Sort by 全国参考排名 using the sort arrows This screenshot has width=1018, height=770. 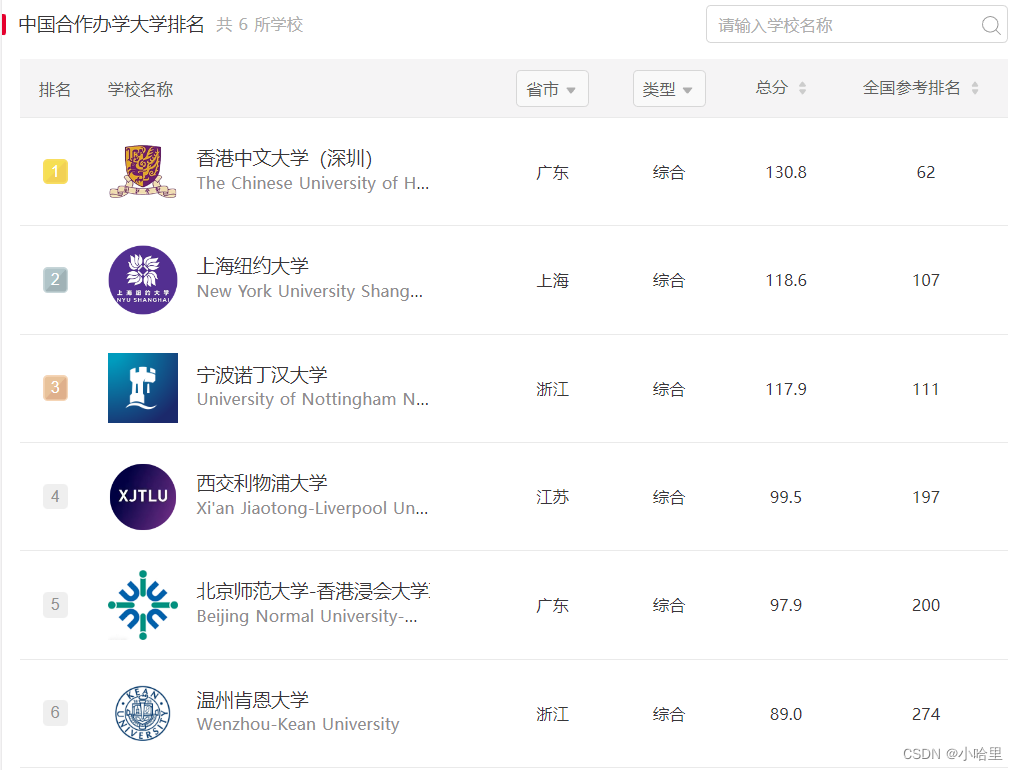click(975, 88)
